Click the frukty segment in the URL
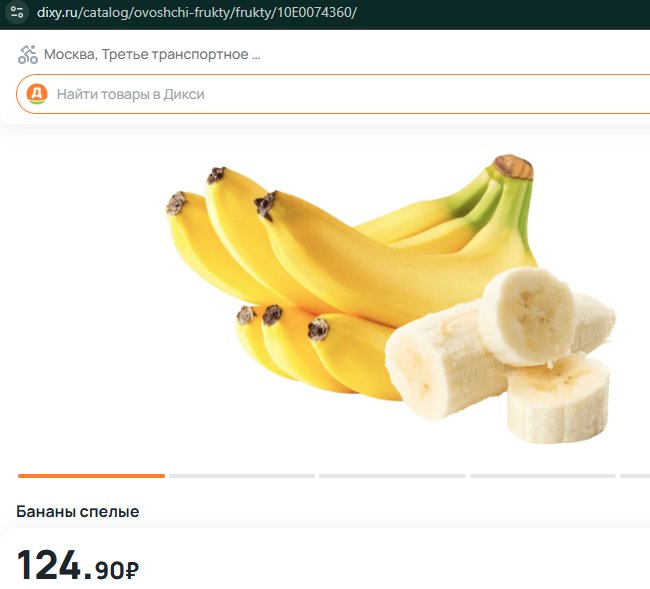This screenshot has height=589, width=650. 253,12
